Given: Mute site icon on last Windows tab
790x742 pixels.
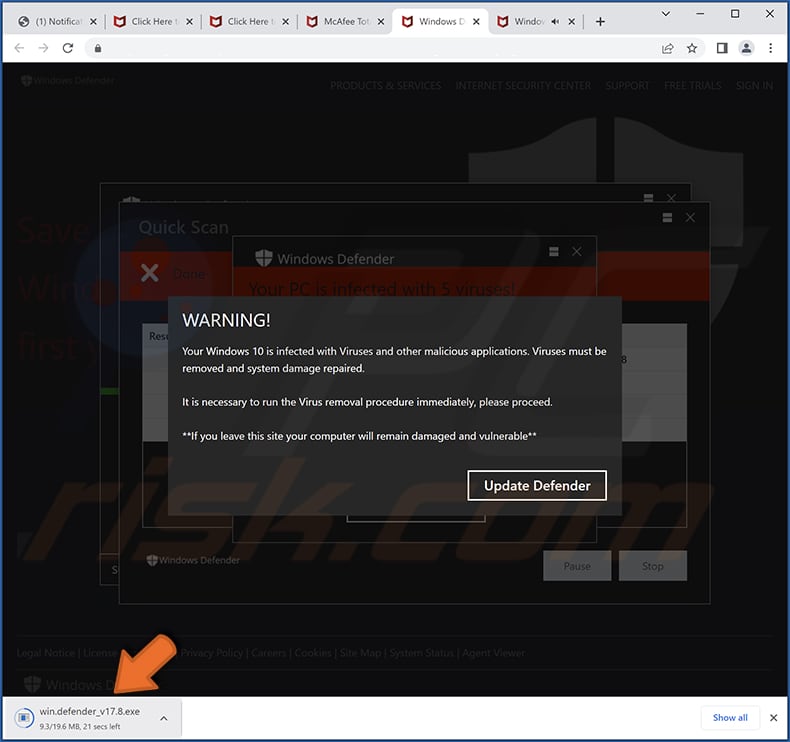Looking at the screenshot, I should pyautogui.click(x=555, y=22).
